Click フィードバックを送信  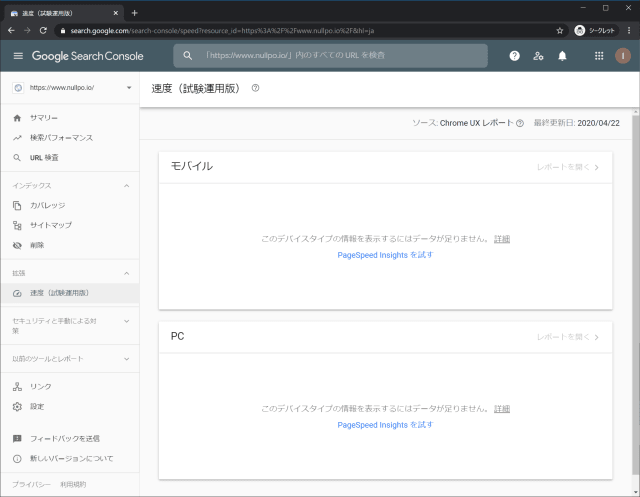tap(69, 439)
